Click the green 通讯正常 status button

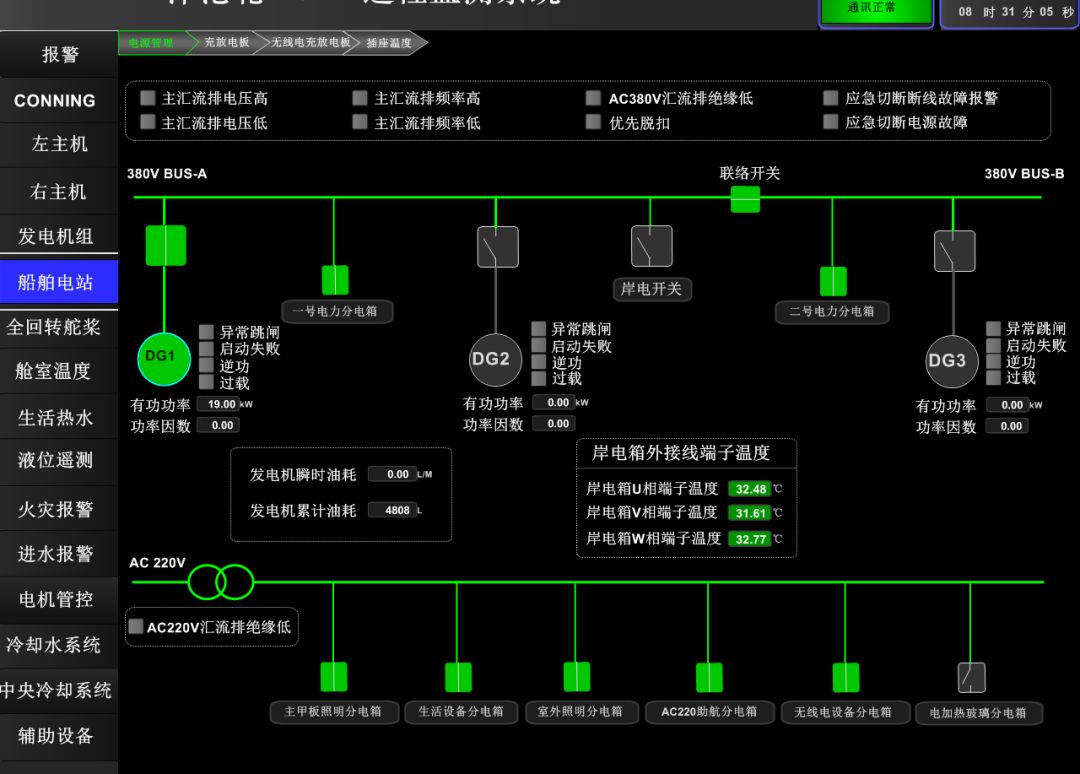(871, 10)
